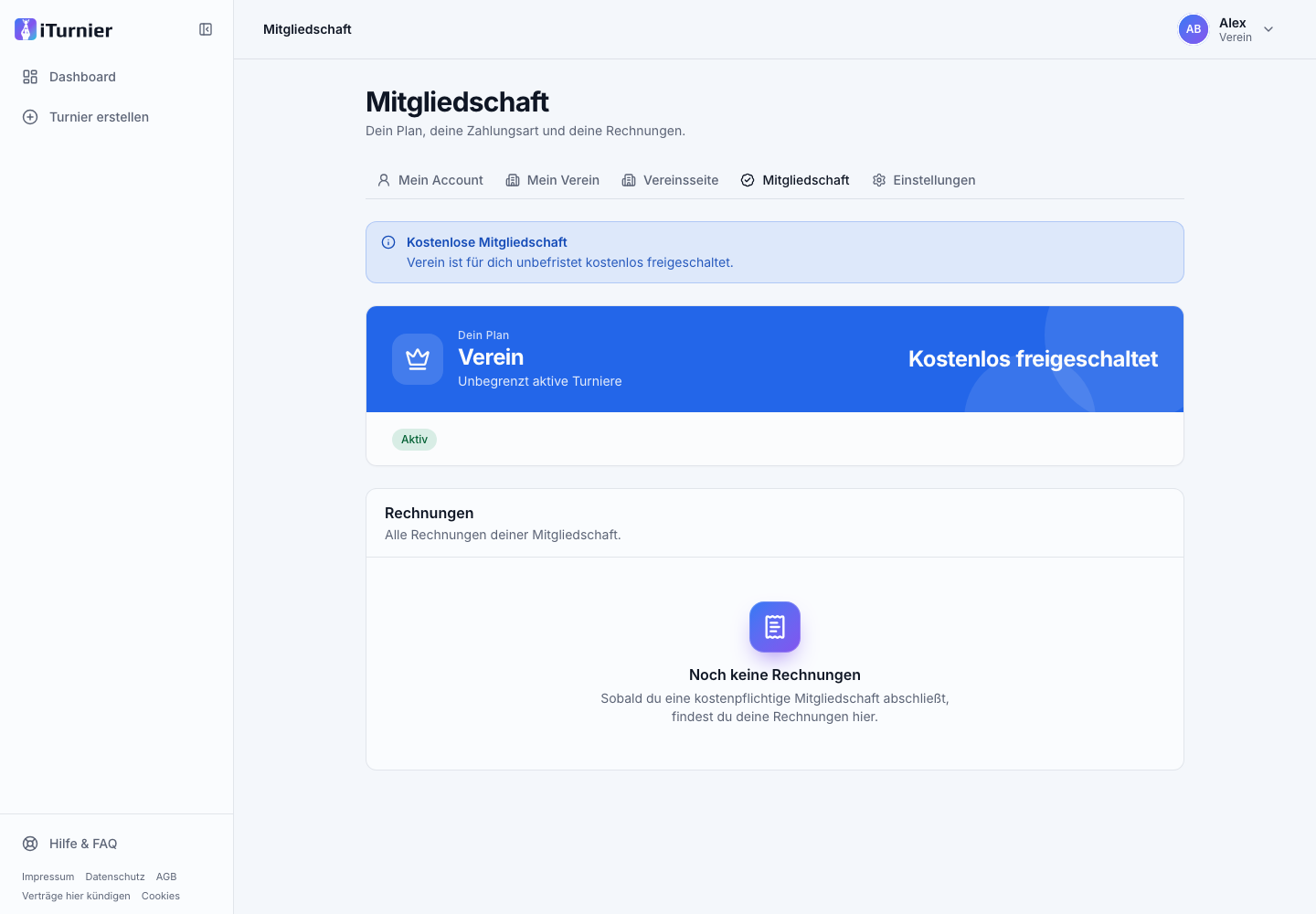
Task: Switch to the Mein Verein tab
Action: click(x=553, y=180)
